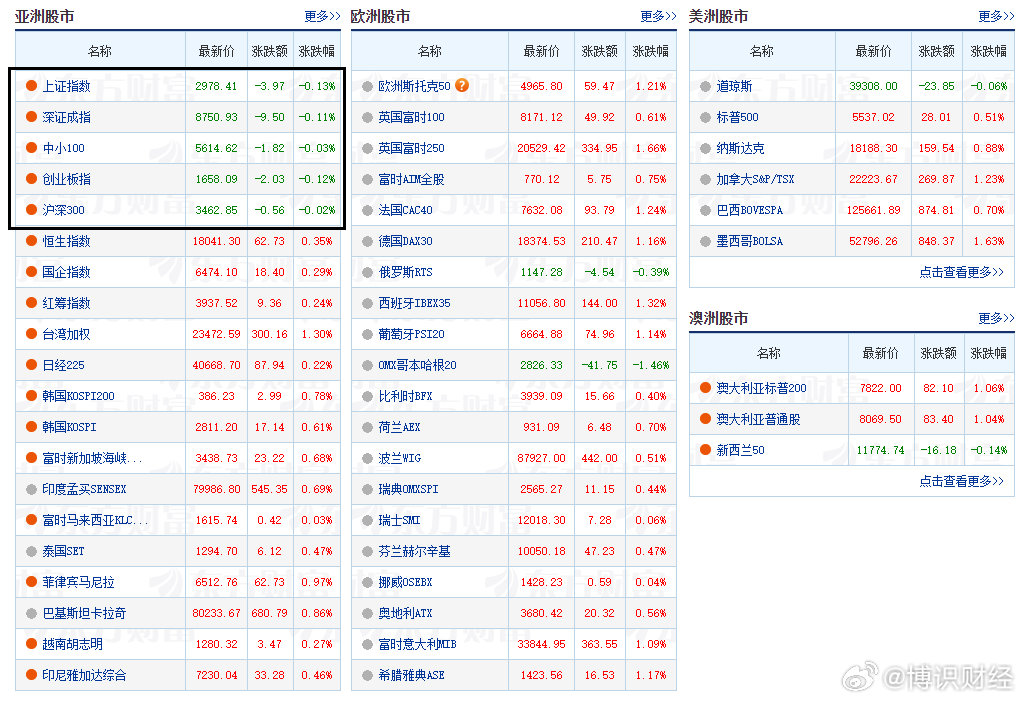The image size is (1024, 702).
Task: Open the 加拿大S&P/TSX index link
Action: pyautogui.click(x=756, y=179)
